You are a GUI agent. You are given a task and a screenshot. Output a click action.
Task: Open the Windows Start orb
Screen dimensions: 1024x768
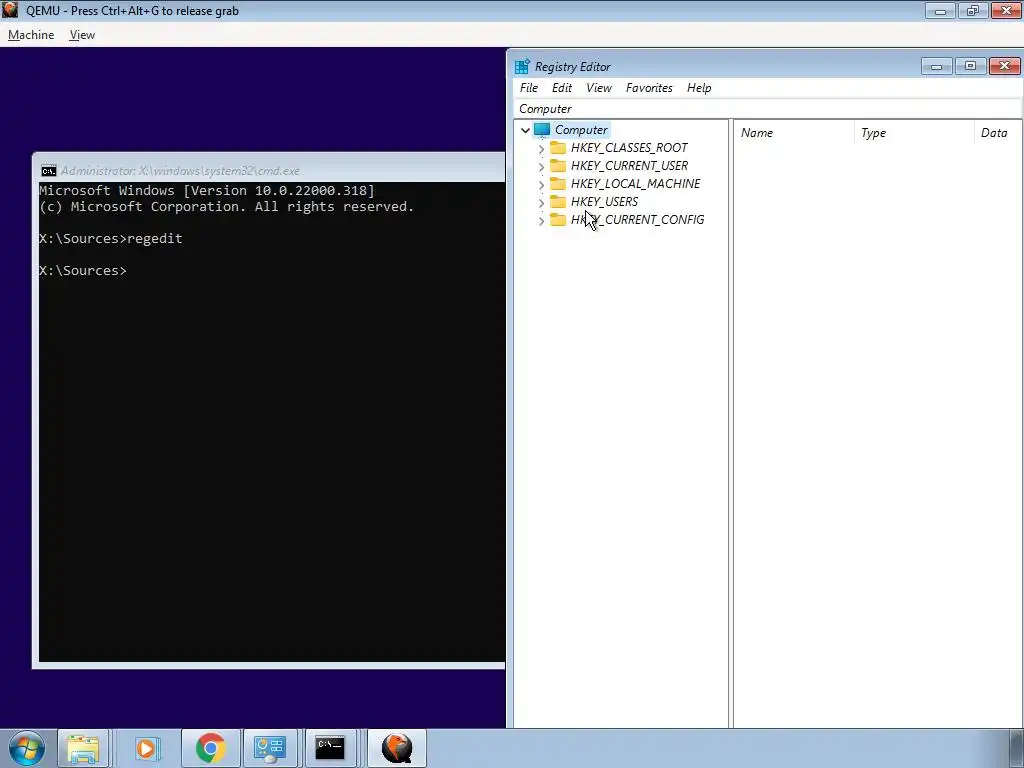coord(26,748)
